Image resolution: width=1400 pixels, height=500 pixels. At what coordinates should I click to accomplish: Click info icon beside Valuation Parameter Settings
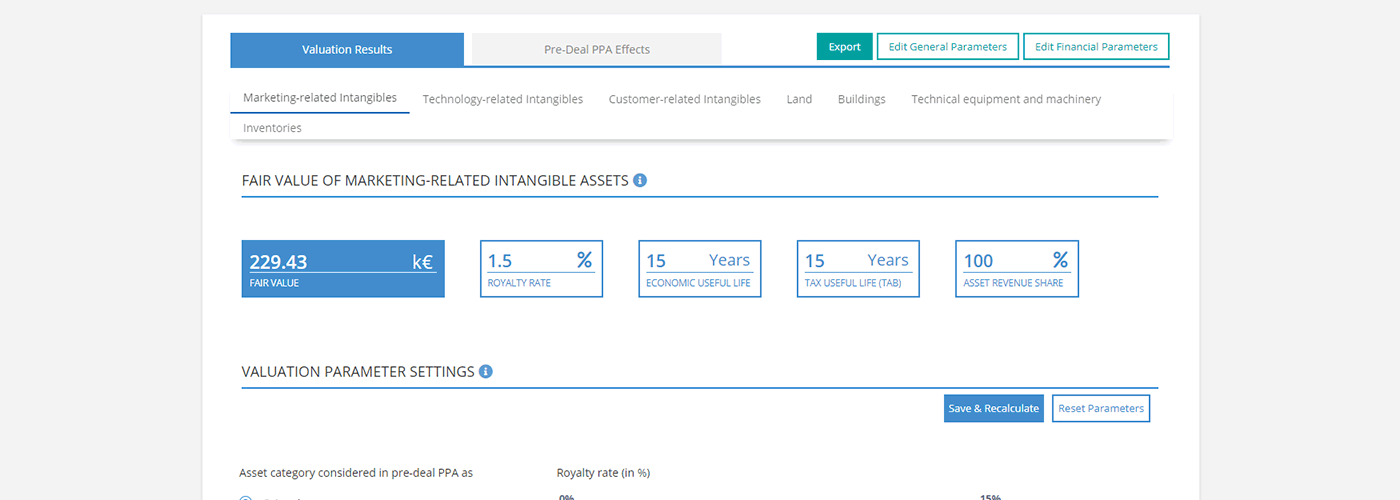coord(486,372)
